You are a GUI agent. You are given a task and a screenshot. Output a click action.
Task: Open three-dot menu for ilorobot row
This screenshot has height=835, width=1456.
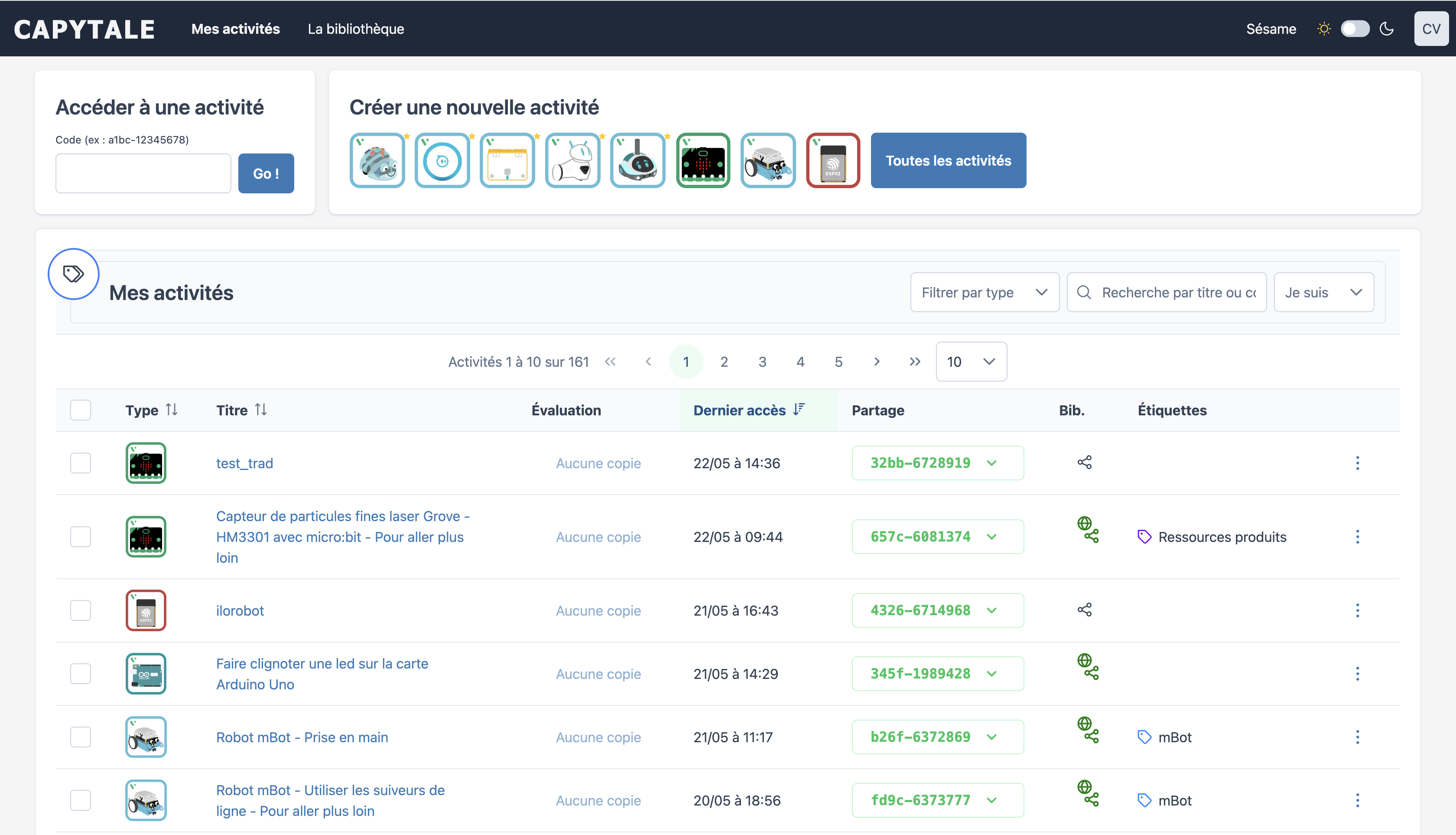pos(1357,610)
